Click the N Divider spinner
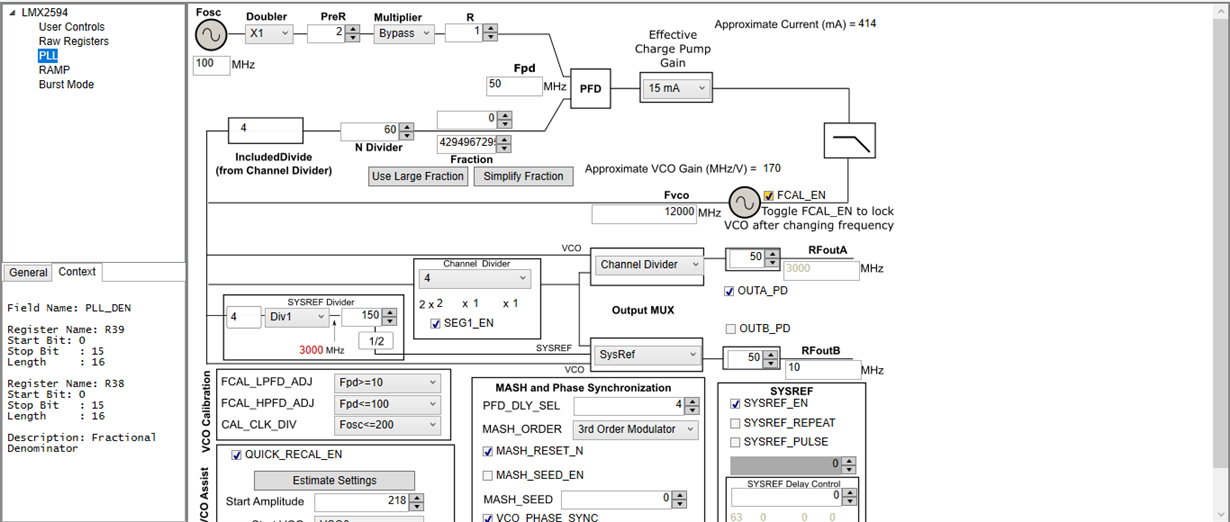The height and width of the screenshot is (522, 1230). tap(376, 131)
